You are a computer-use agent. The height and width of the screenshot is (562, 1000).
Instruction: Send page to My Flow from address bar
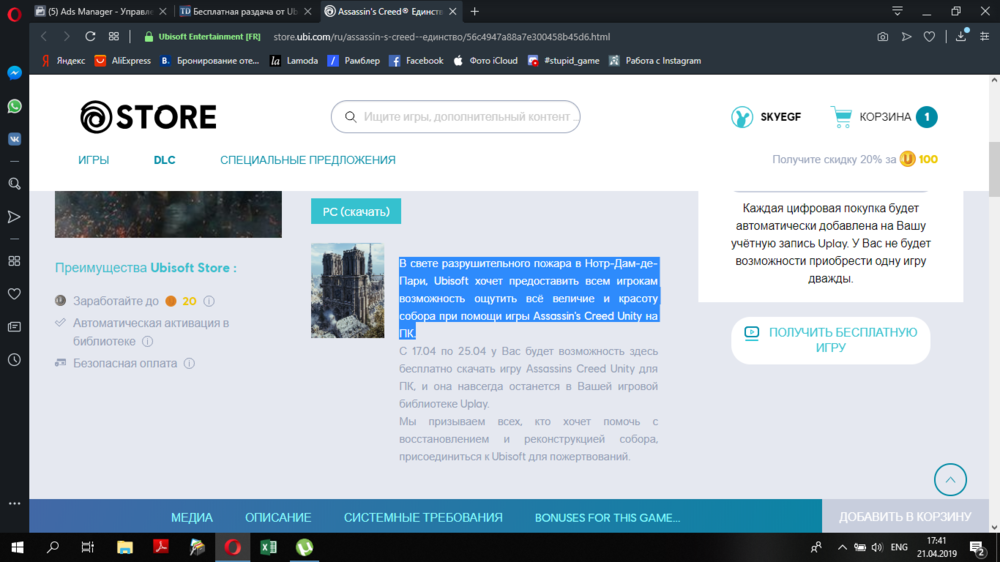(x=906, y=37)
